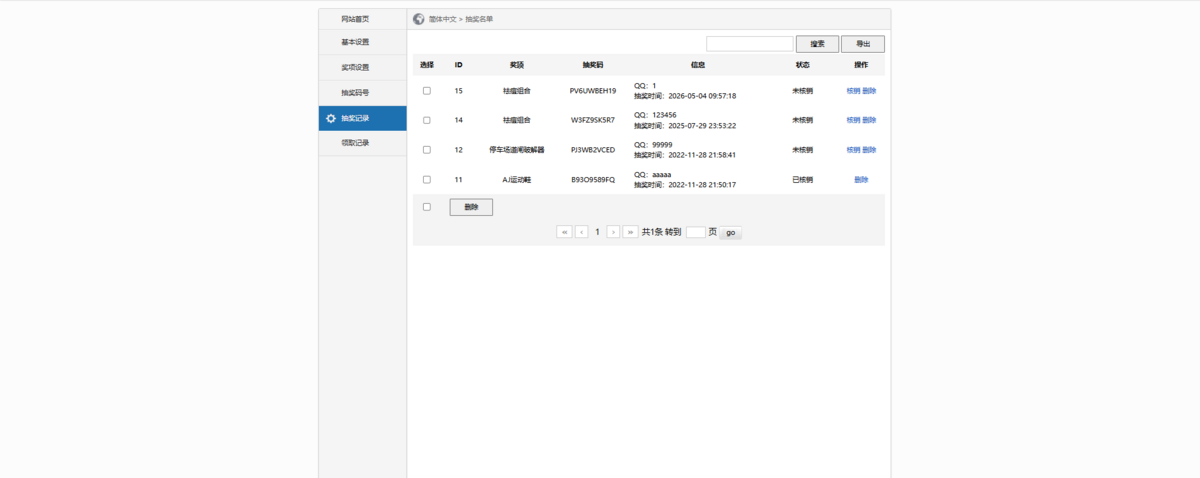The height and width of the screenshot is (478, 1200).
Task: Click the 已核销 status of record 11
Action: point(803,180)
